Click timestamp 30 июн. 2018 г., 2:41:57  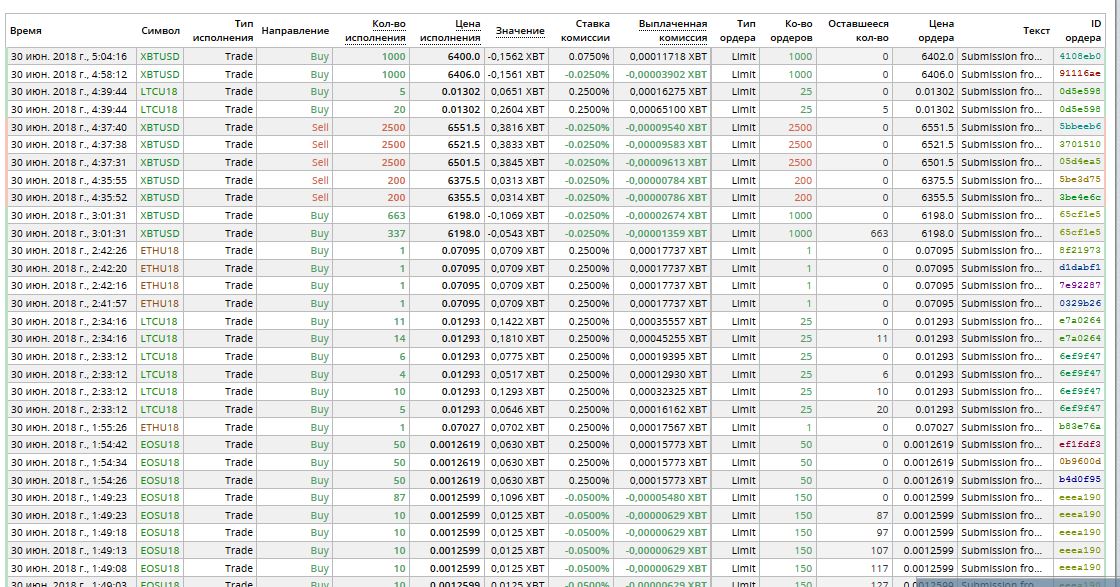tap(69, 303)
